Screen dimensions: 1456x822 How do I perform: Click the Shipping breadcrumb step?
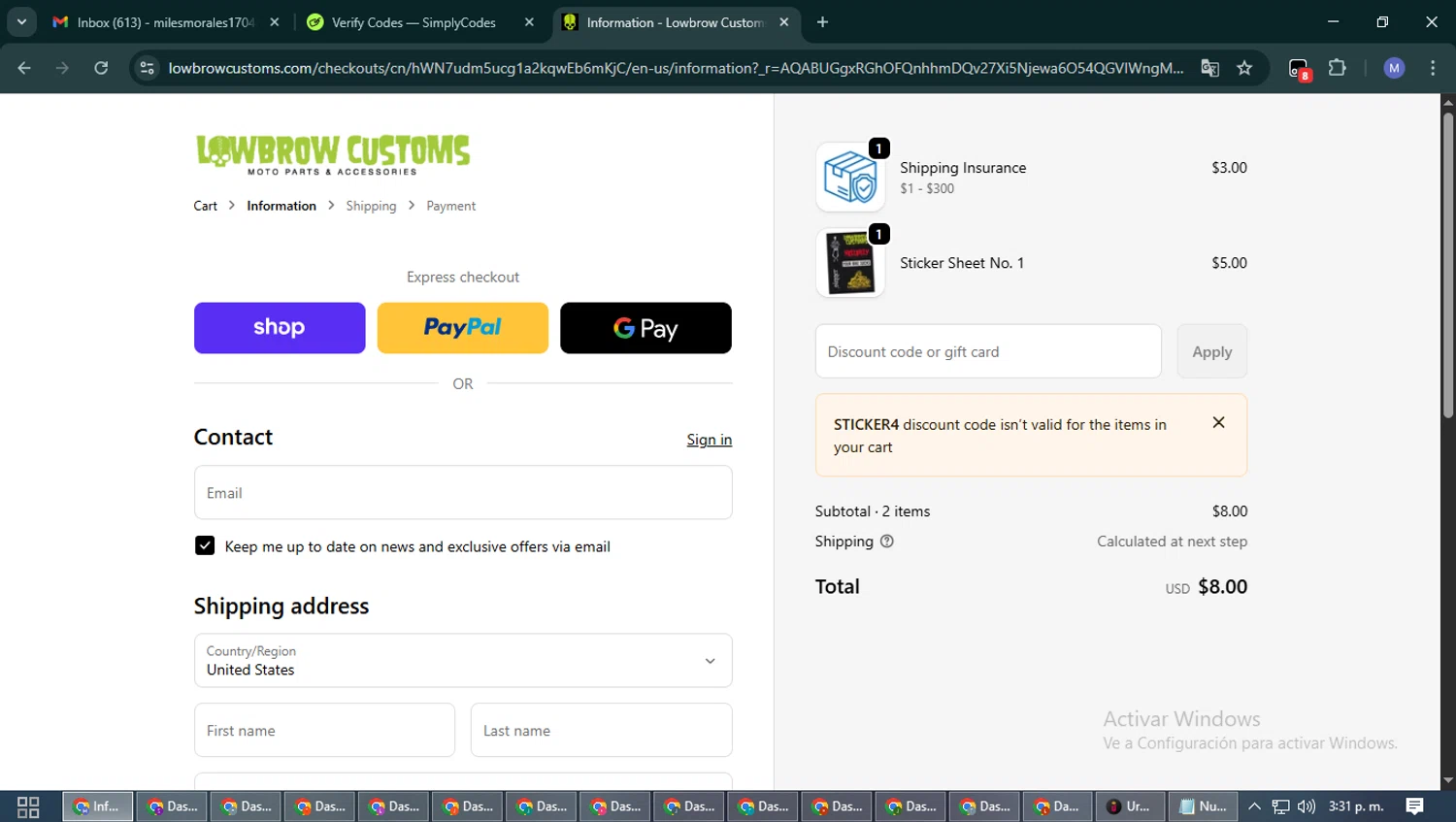371,206
